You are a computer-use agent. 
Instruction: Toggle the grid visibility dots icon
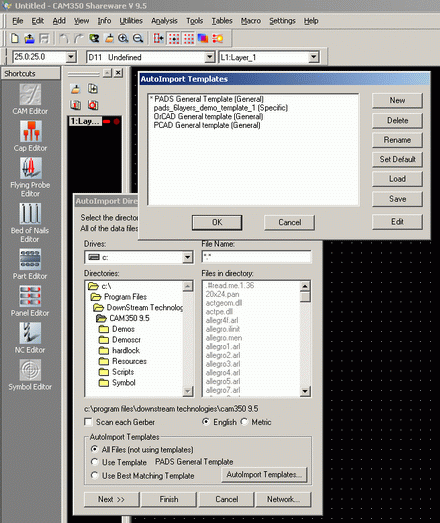tap(188, 38)
